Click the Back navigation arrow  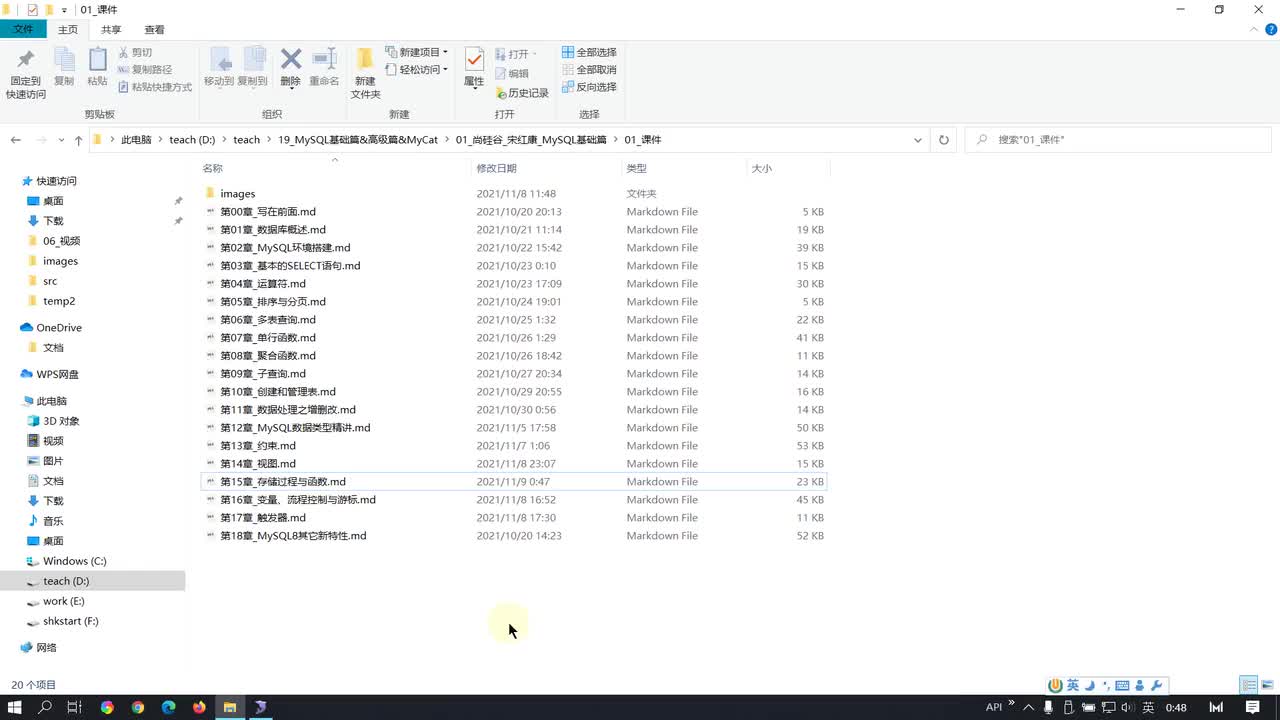(16, 140)
